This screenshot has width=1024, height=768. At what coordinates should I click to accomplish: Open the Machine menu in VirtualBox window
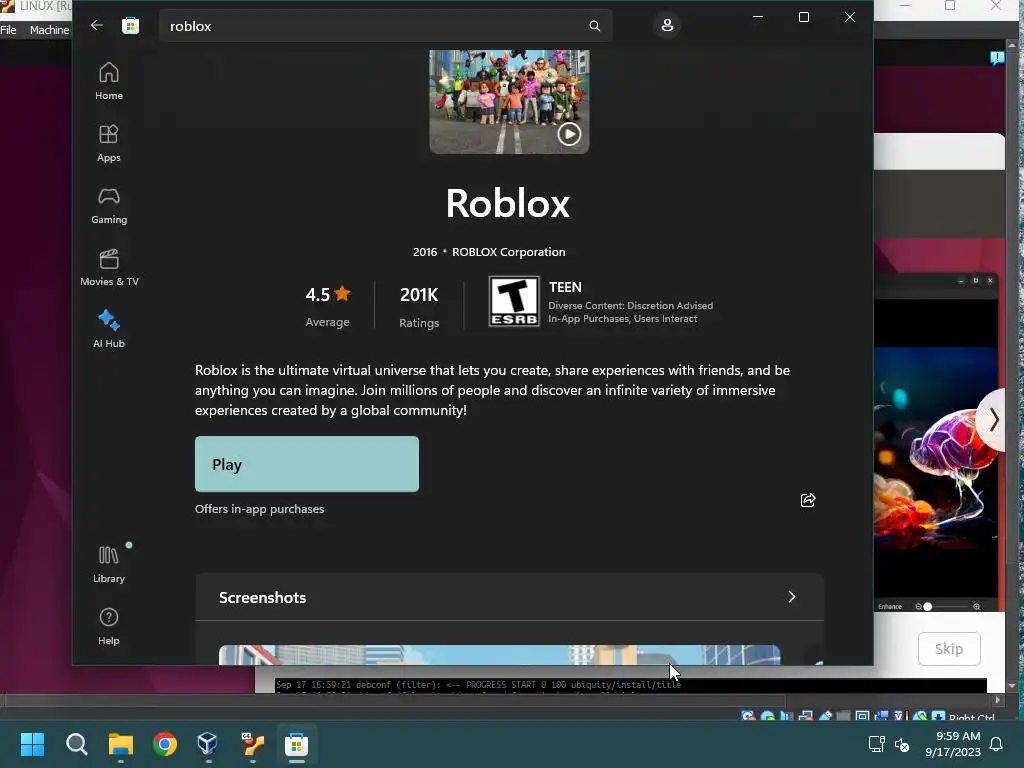[50, 30]
